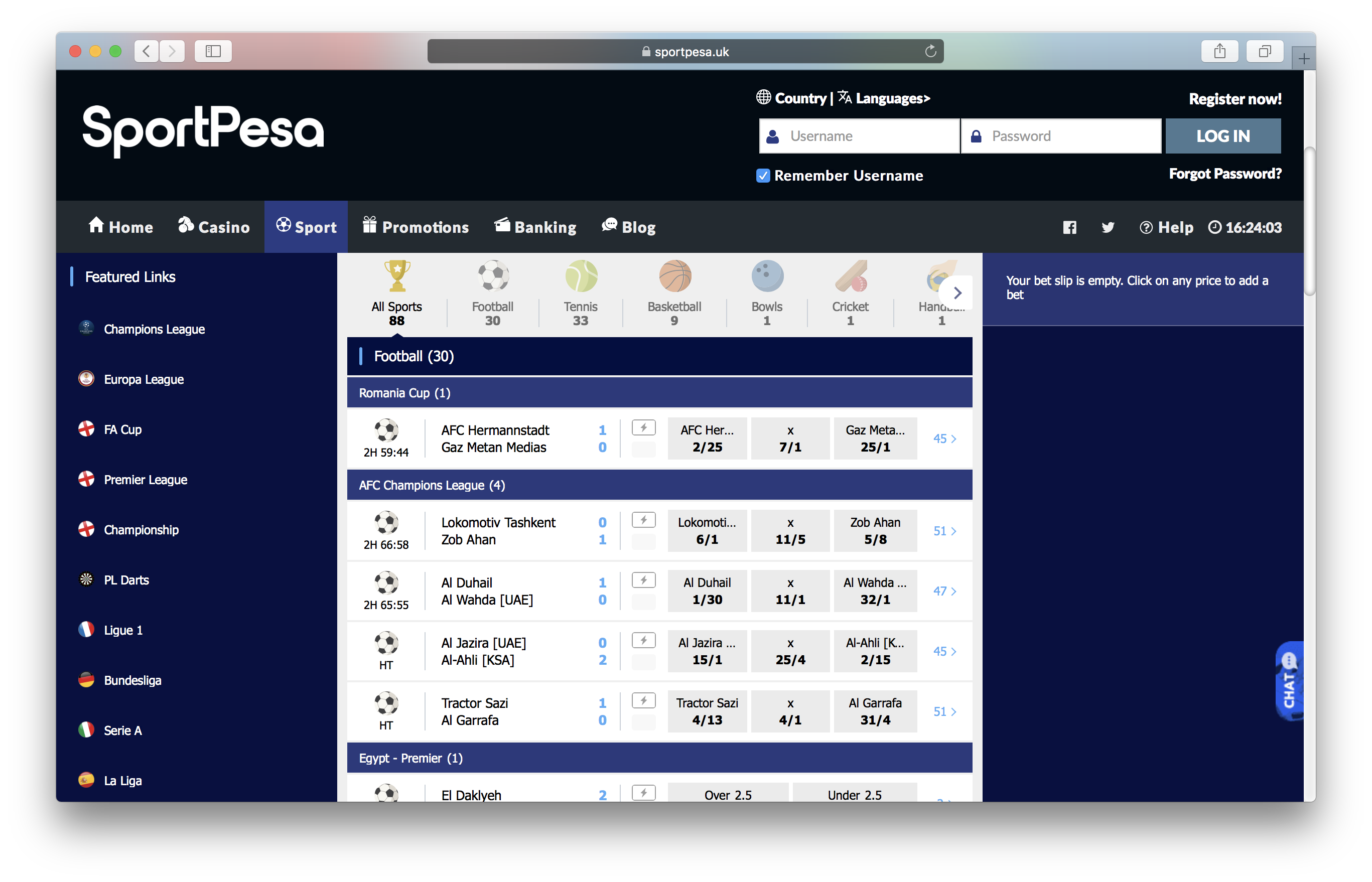Image resolution: width=1372 pixels, height=882 pixels.
Task: Bet on Al Duhail at 1/30
Action: (707, 591)
